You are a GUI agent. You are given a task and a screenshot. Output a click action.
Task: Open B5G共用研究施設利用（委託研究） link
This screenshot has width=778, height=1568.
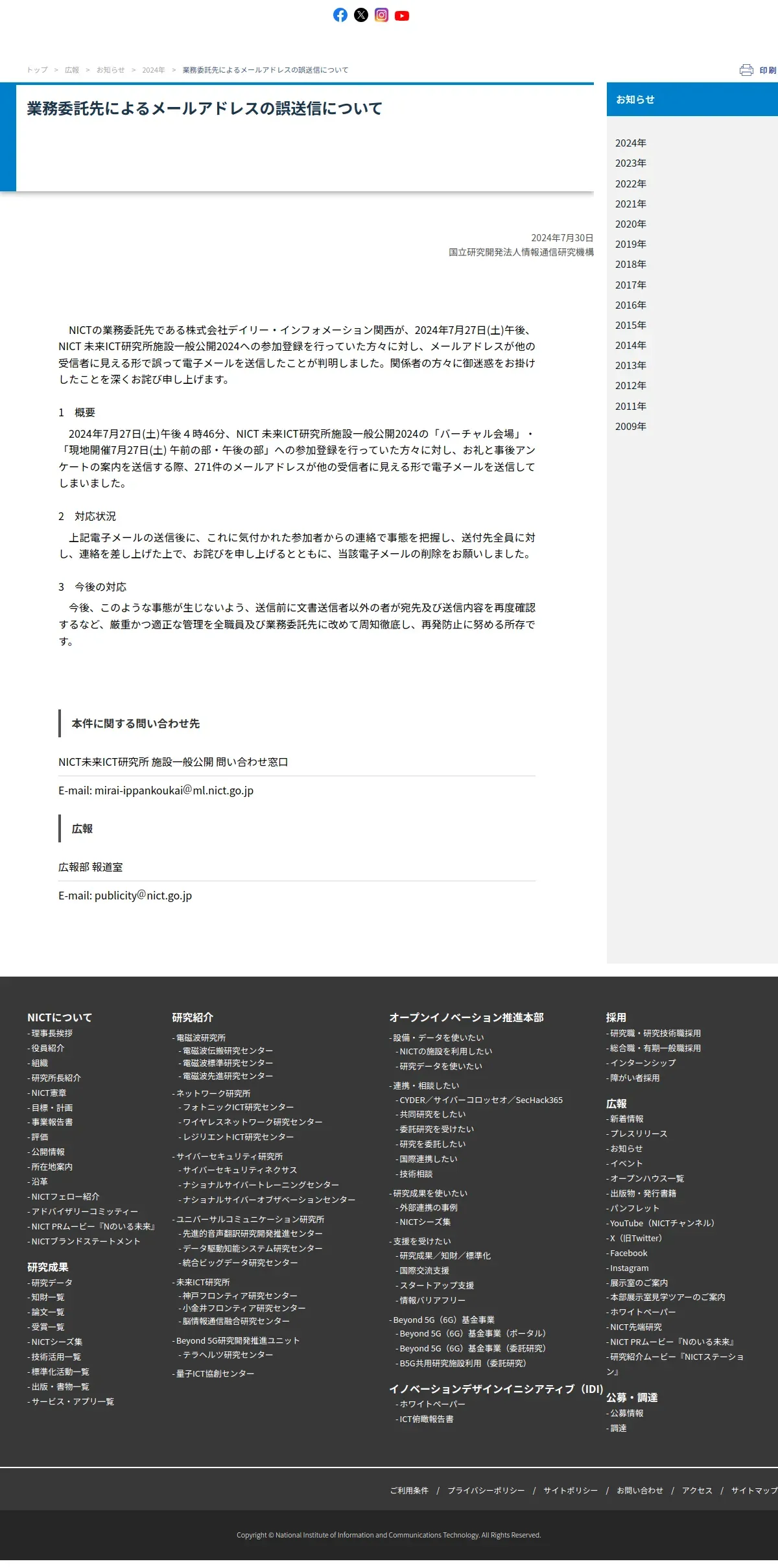pyautogui.click(x=463, y=1364)
